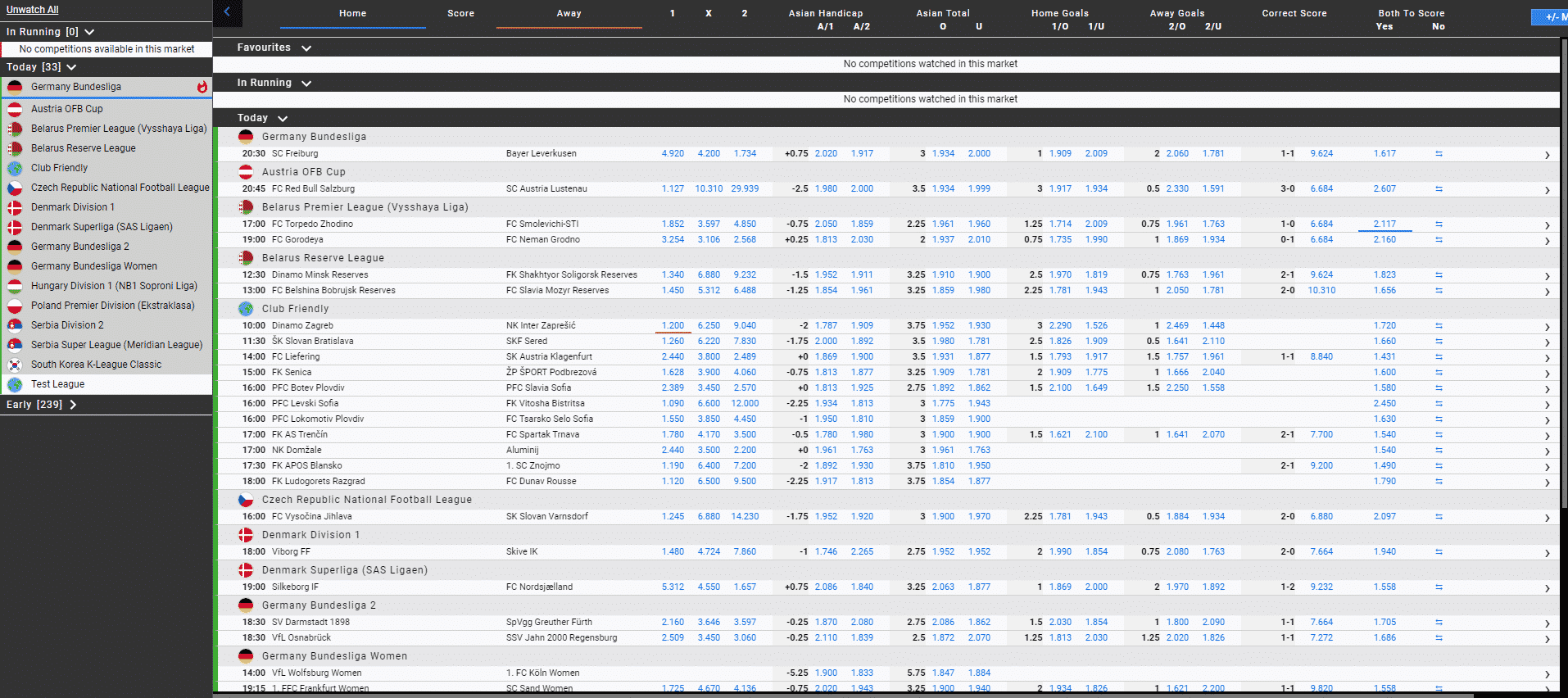The image size is (1568, 698).
Task: Click the swap icon in Silkeborg IF row
Action: point(1439,587)
